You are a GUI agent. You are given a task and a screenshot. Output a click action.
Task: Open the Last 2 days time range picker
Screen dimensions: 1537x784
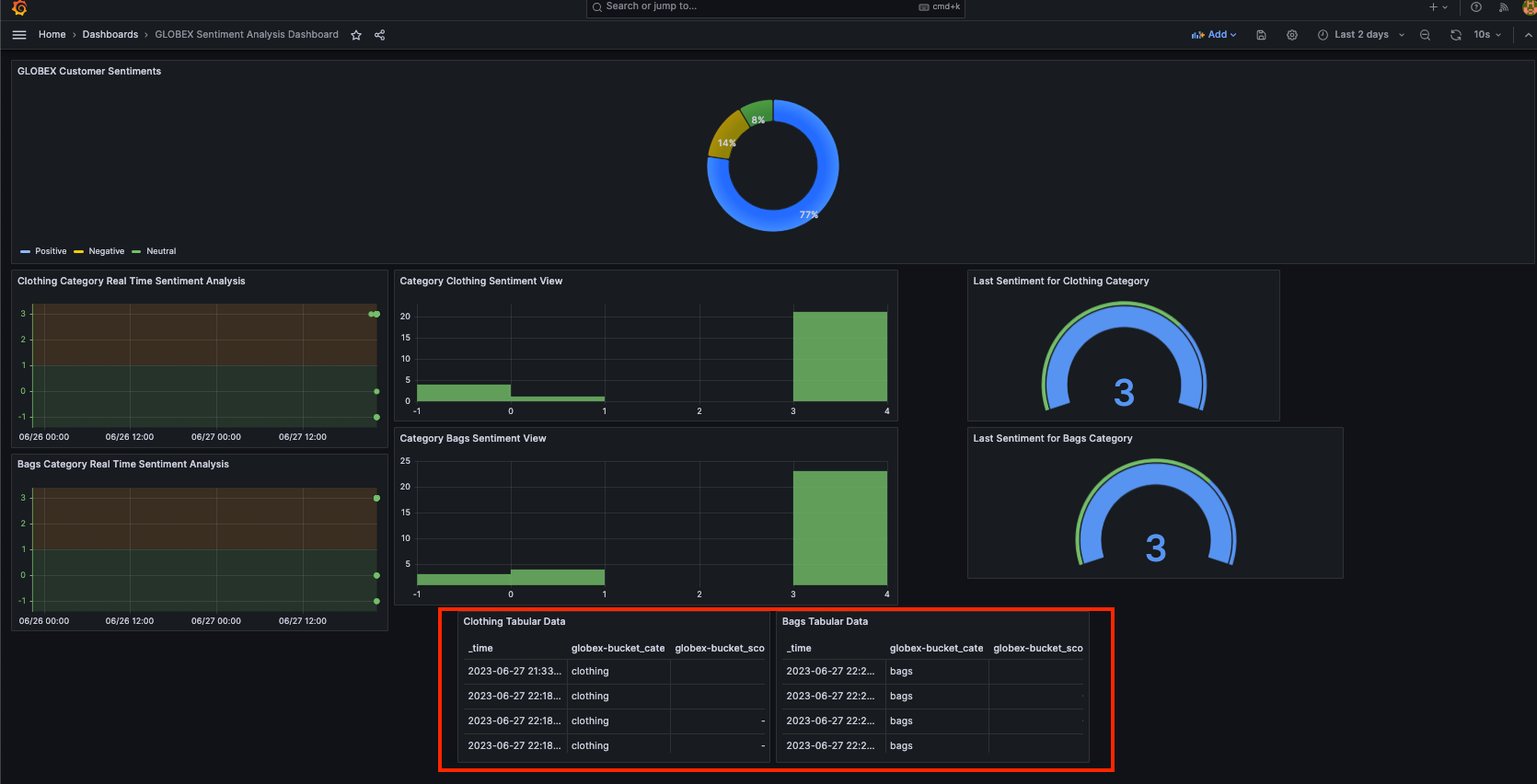pos(1361,35)
